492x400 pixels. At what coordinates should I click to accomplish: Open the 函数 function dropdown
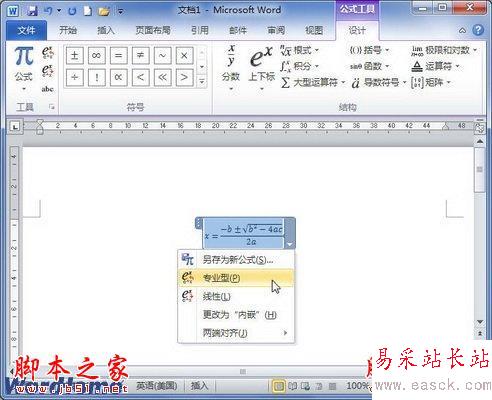tap(369, 66)
